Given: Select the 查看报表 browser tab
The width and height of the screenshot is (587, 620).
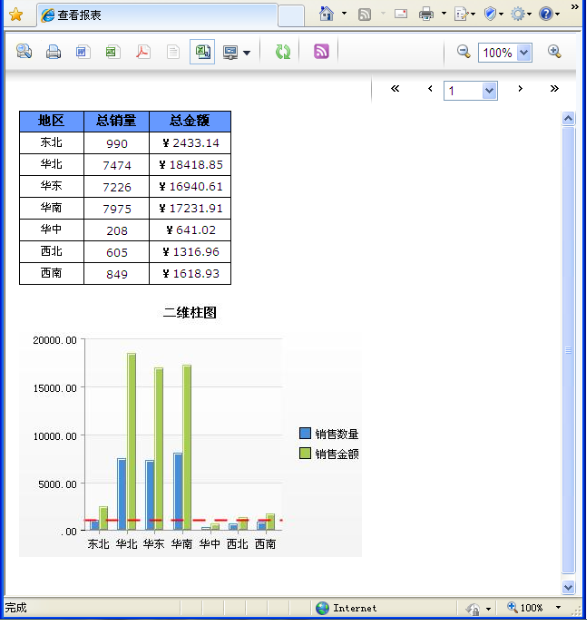Looking at the screenshot, I should [157, 15].
